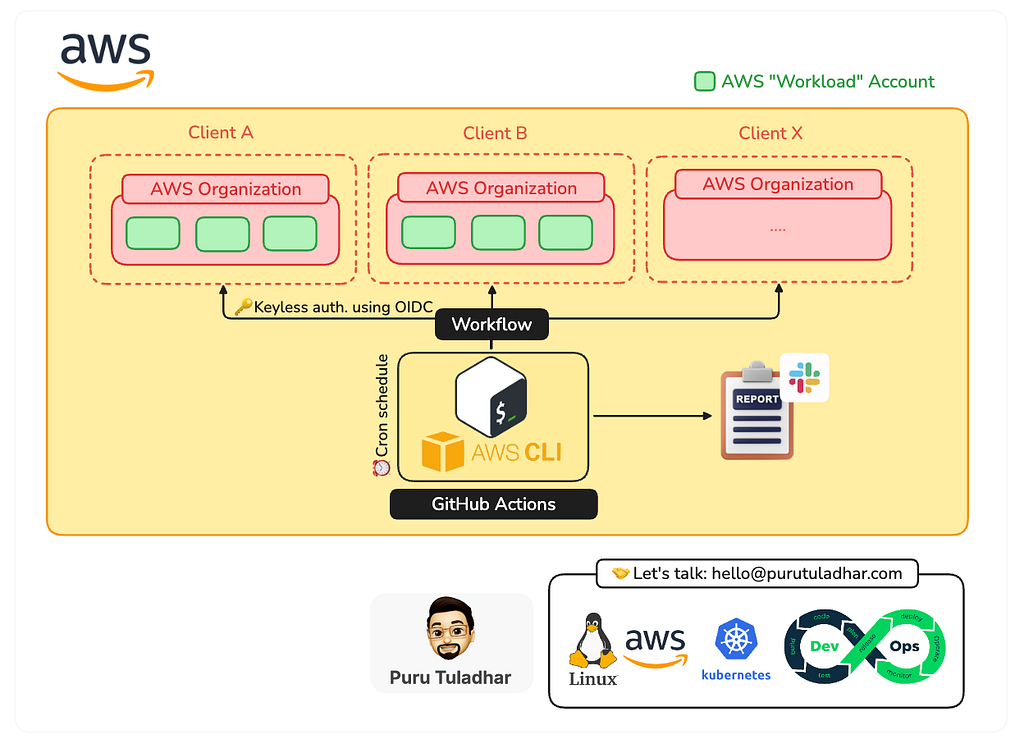The width and height of the screenshot is (1024, 747).
Task: Click the key icon beside Keyless auth
Action: click(x=244, y=306)
